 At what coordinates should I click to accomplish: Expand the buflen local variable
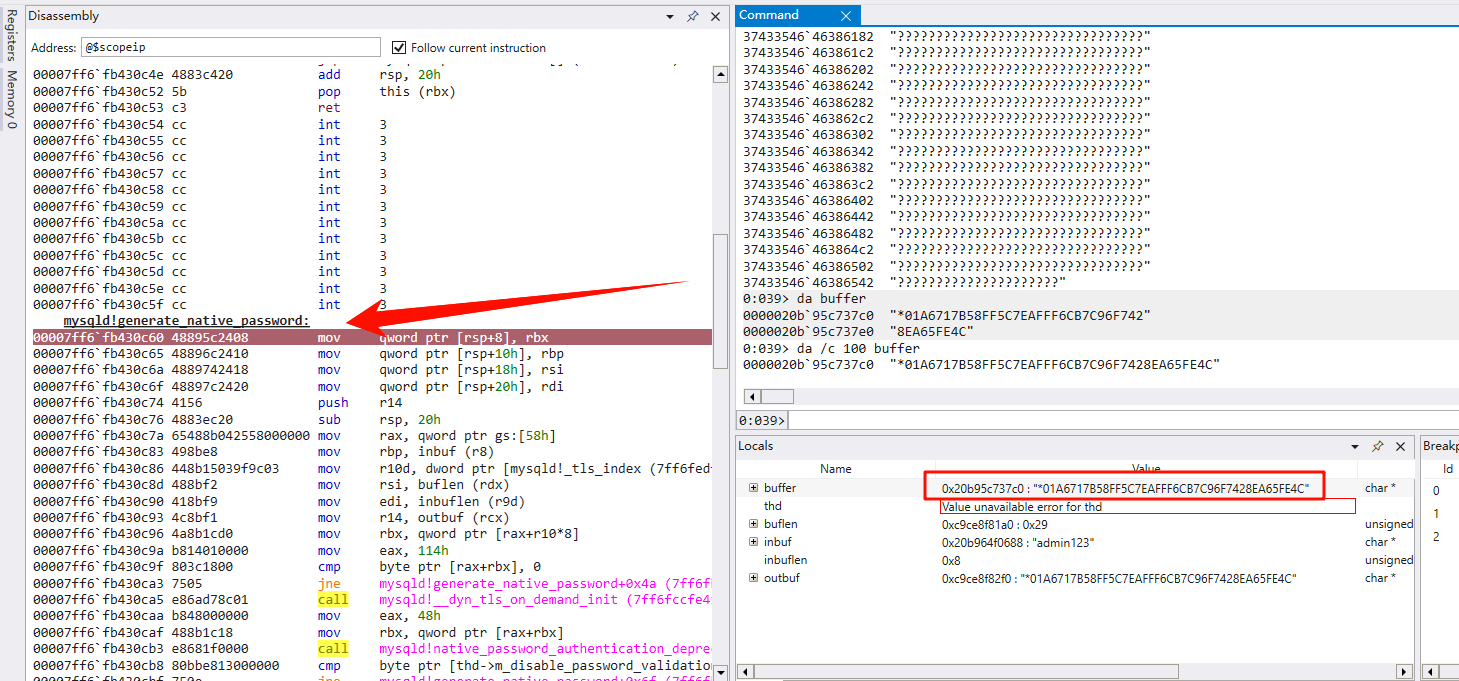click(x=753, y=524)
